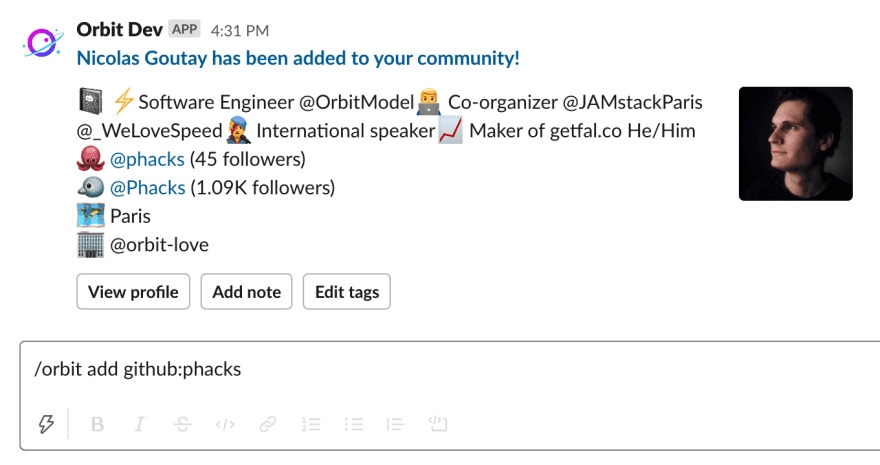The height and width of the screenshot is (465, 880).
Task: Open 'Nicolas Goutay has been added' link
Action: [x=298, y=58]
